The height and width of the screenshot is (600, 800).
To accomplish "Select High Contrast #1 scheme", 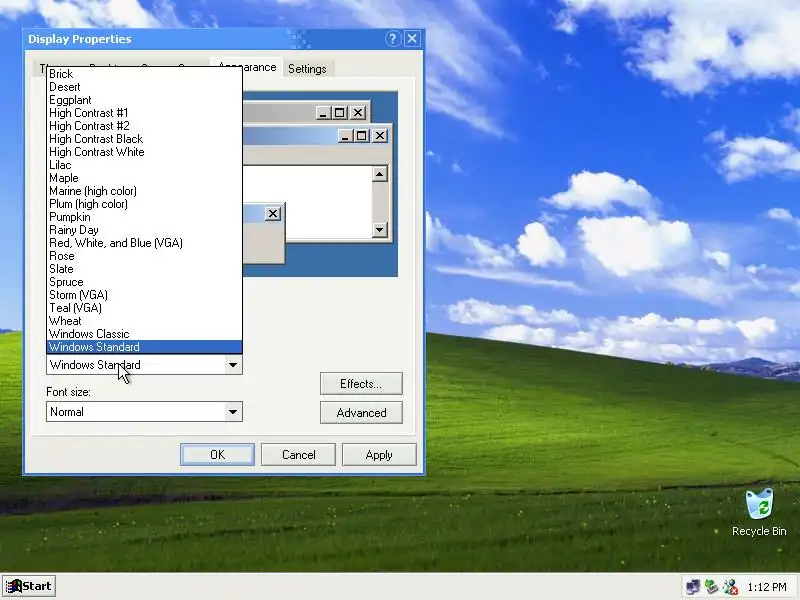I will tap(144, 113).
